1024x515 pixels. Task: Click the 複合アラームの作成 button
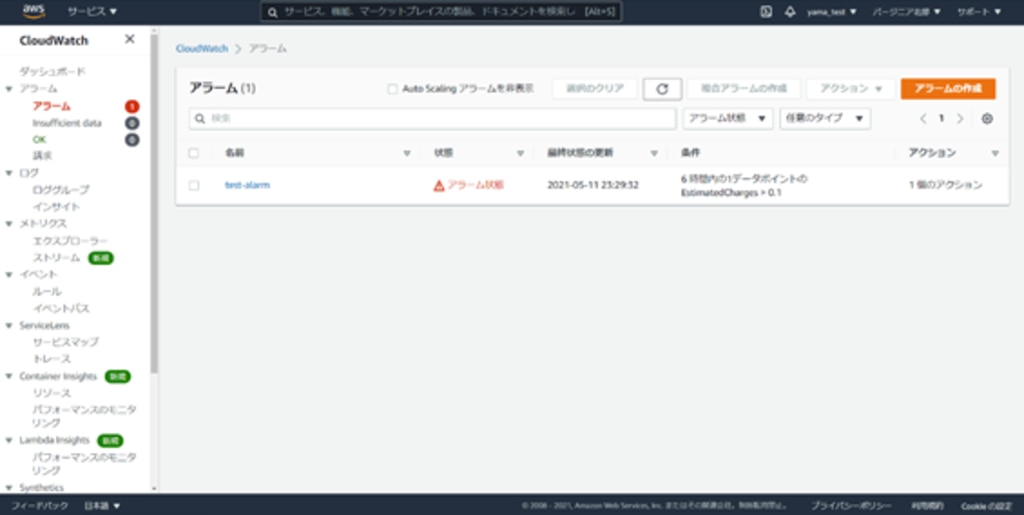point(744,89)
